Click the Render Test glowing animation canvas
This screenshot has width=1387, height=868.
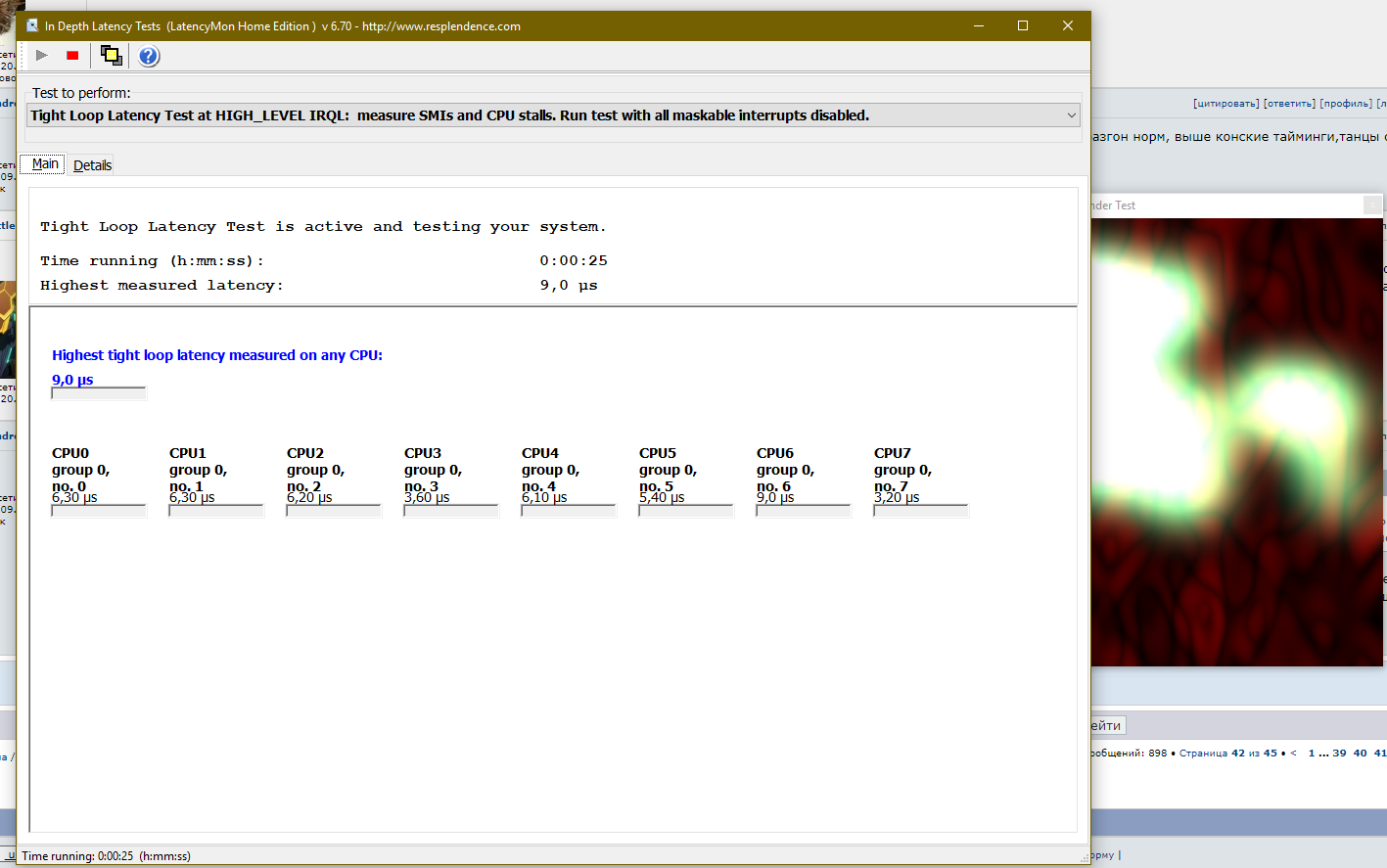pyautogui.click(x=1237, y=442)
